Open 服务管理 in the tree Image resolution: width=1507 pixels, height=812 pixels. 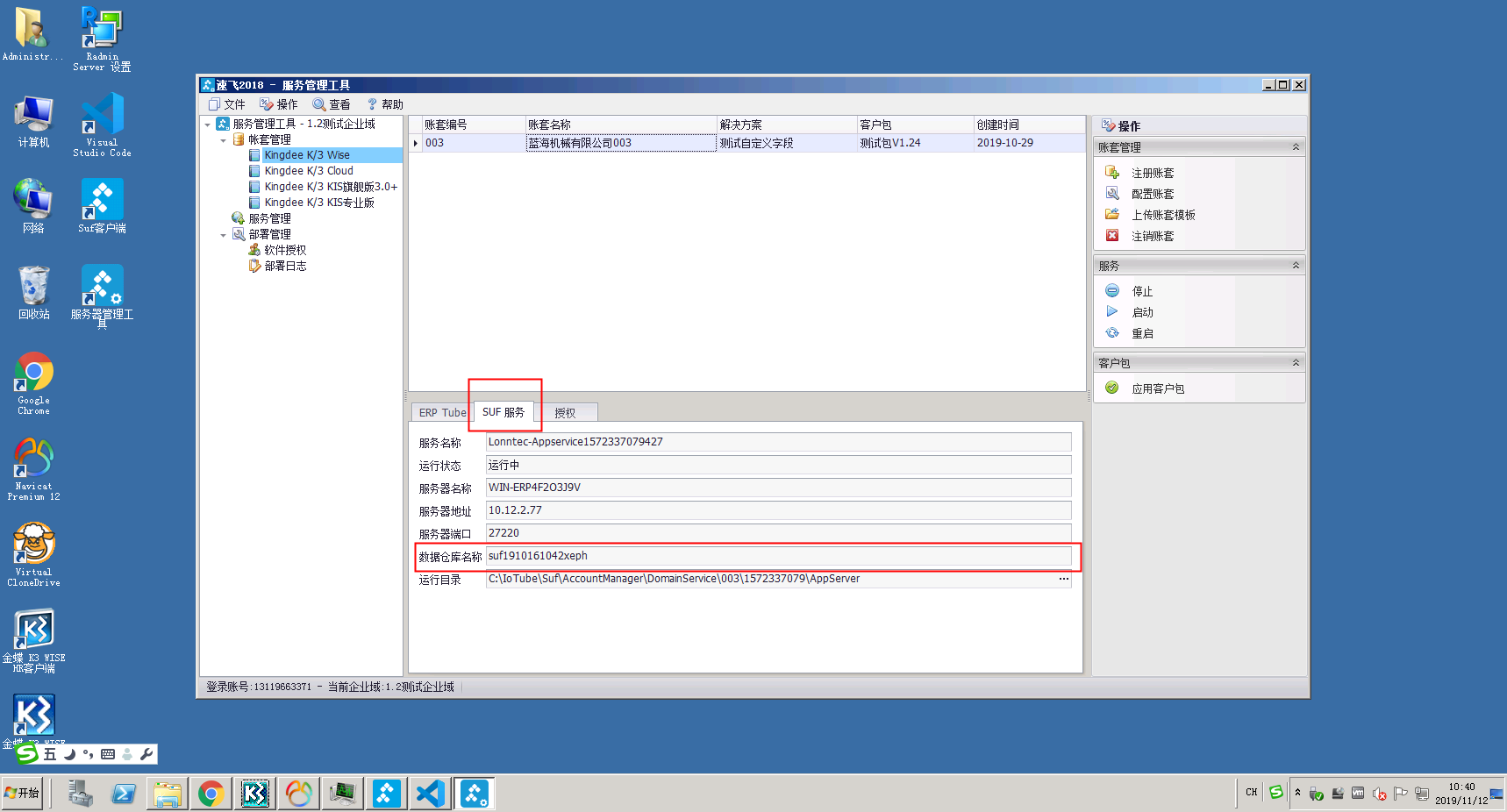269,218
